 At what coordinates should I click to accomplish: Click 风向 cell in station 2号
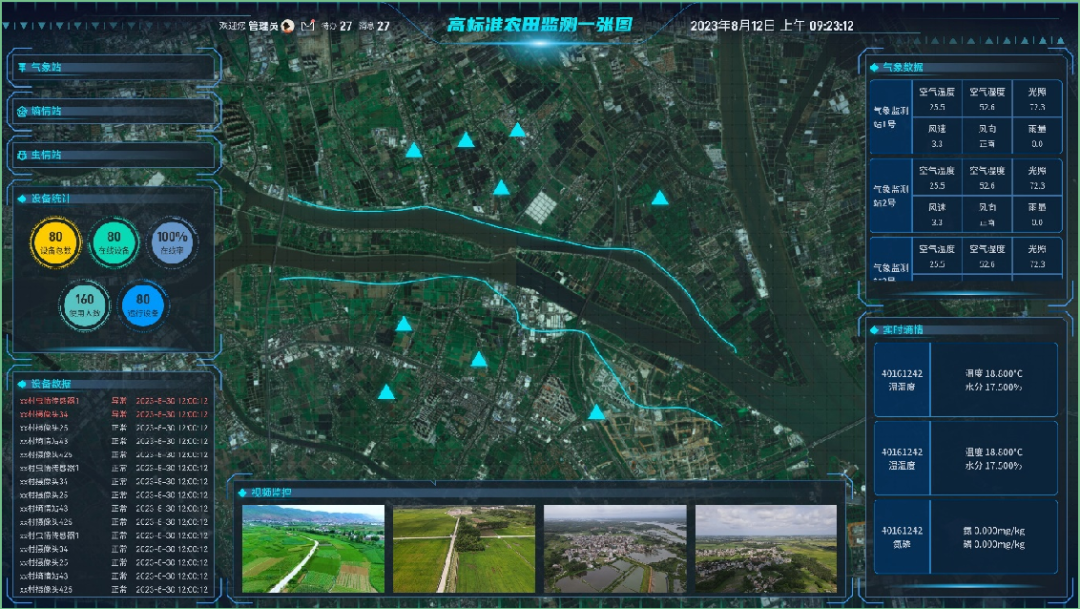click(x=987, y=214)
